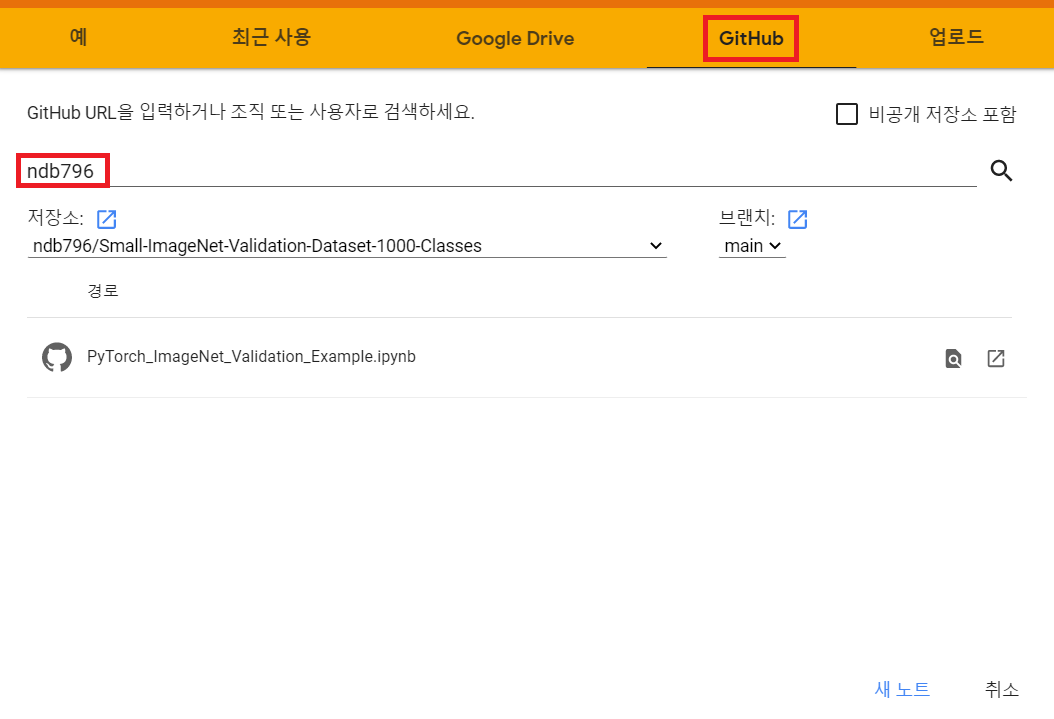Open notebook in new tab icon
The image size is (1054, 719).
996,359
